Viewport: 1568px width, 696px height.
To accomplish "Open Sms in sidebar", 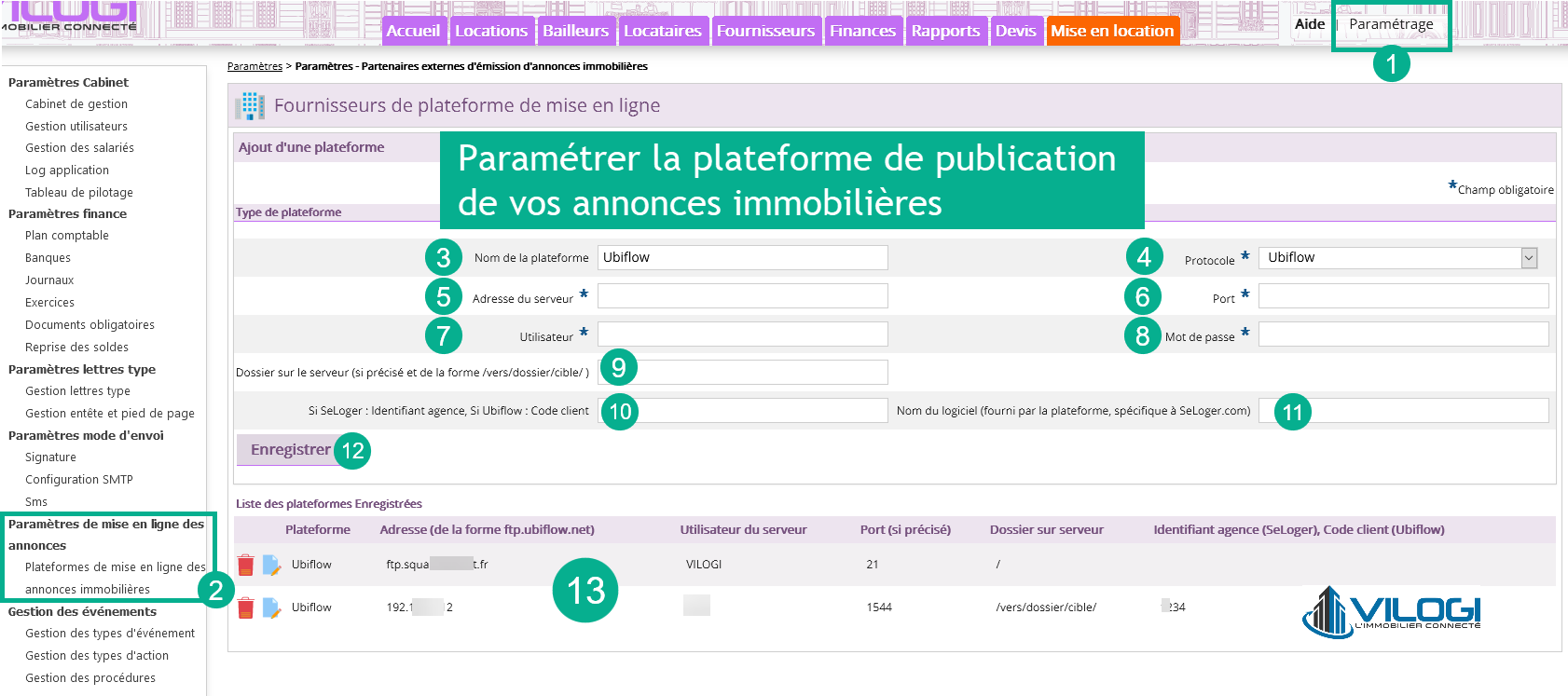I will pyautogui.click(x=36, y=502).
